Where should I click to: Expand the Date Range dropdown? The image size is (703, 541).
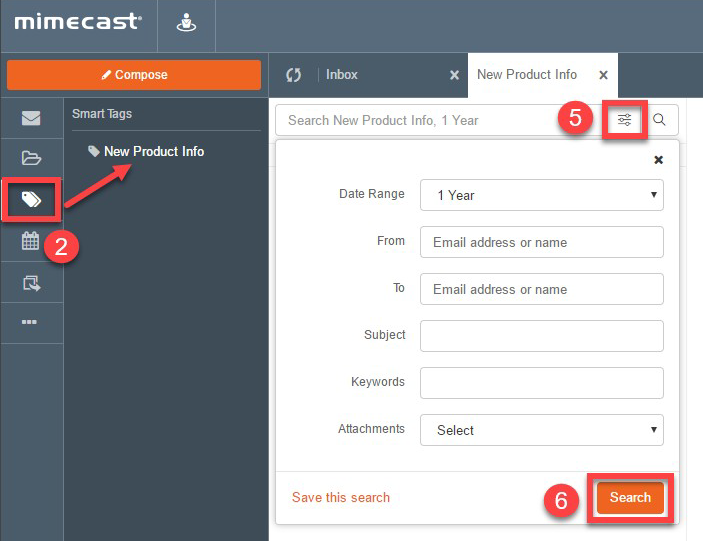541,195
